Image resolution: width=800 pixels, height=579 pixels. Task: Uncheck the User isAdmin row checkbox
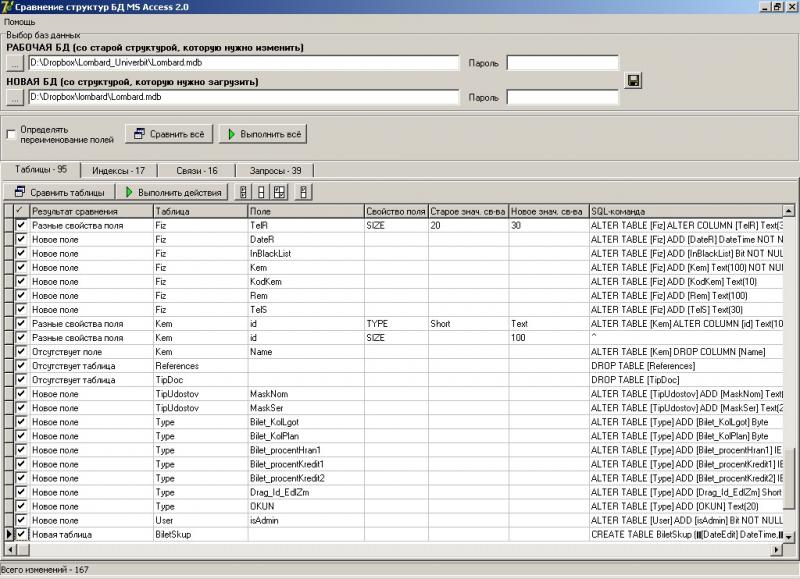[x=21, y=520]
